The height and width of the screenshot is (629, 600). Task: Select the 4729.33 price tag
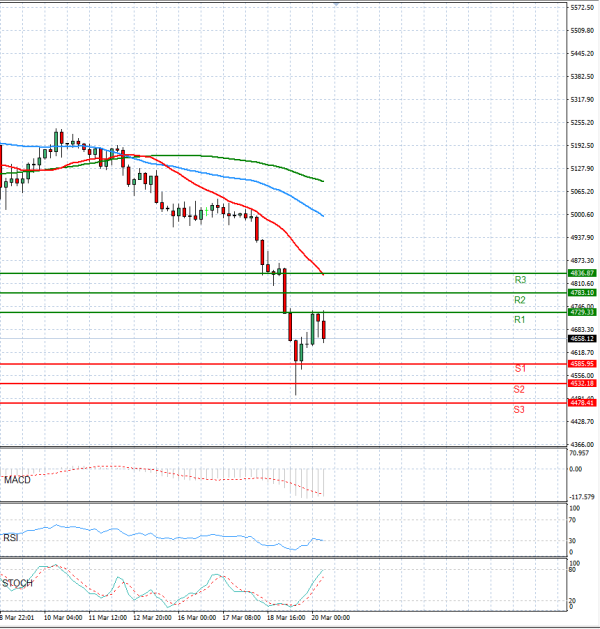click(x=582, y=312)
